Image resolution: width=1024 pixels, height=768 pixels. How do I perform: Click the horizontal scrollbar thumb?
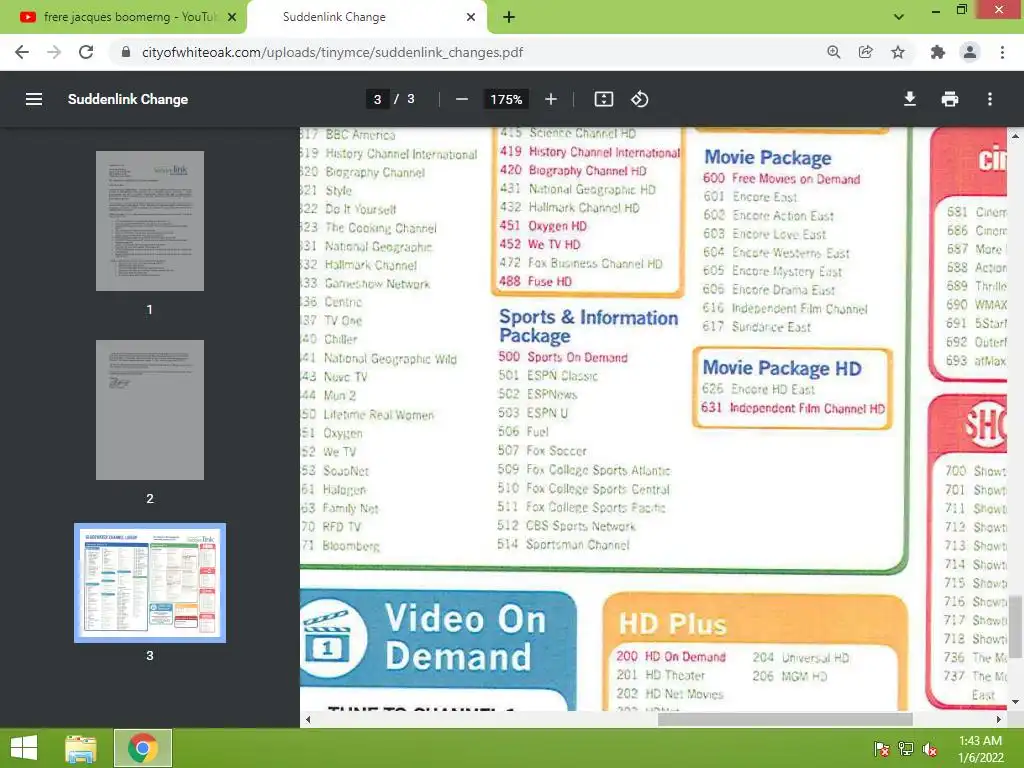pos(785,719)
